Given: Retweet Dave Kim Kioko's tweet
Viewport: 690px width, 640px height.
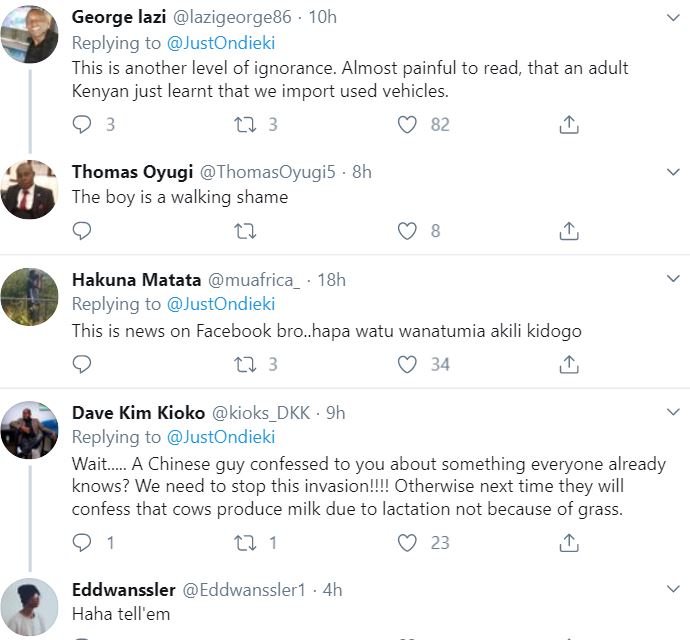Looking at the screenshot, I should pos(245,543).
